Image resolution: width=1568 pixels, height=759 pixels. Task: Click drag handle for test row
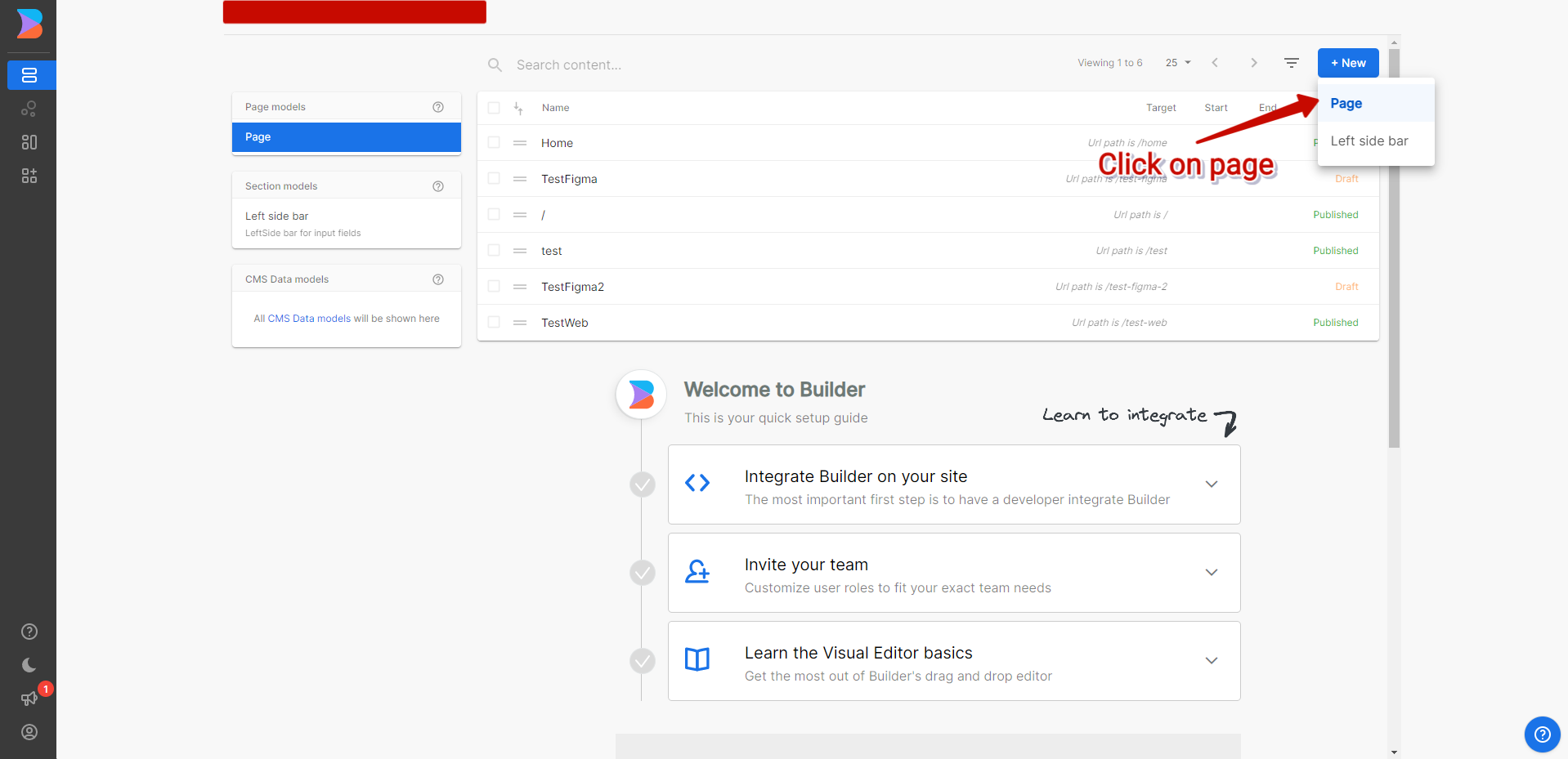coord(520,251)
